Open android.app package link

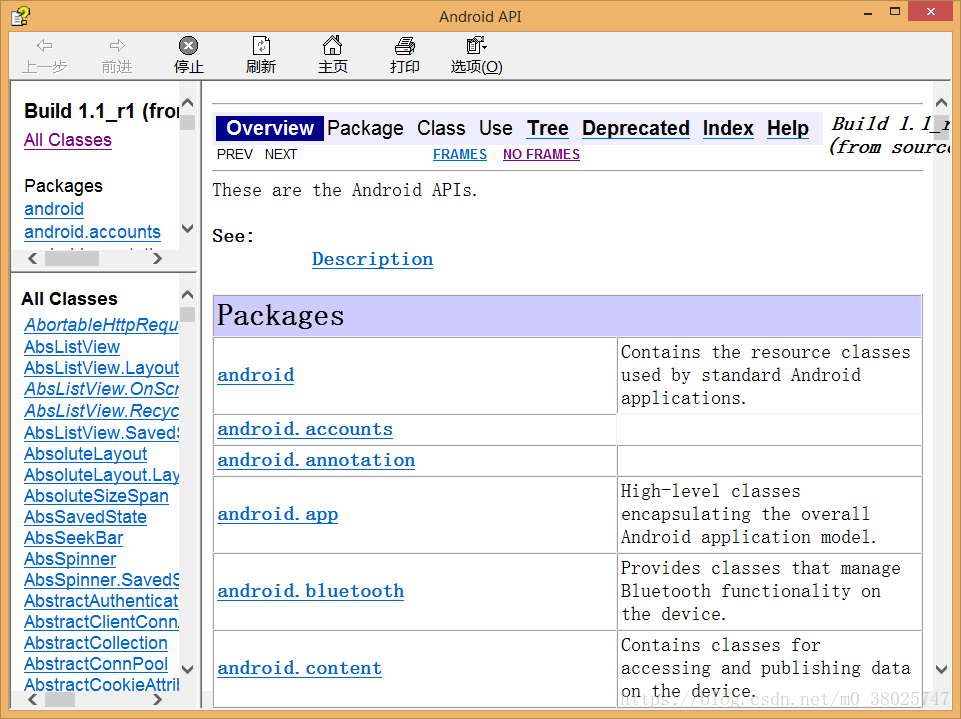(x=277, y=514)
